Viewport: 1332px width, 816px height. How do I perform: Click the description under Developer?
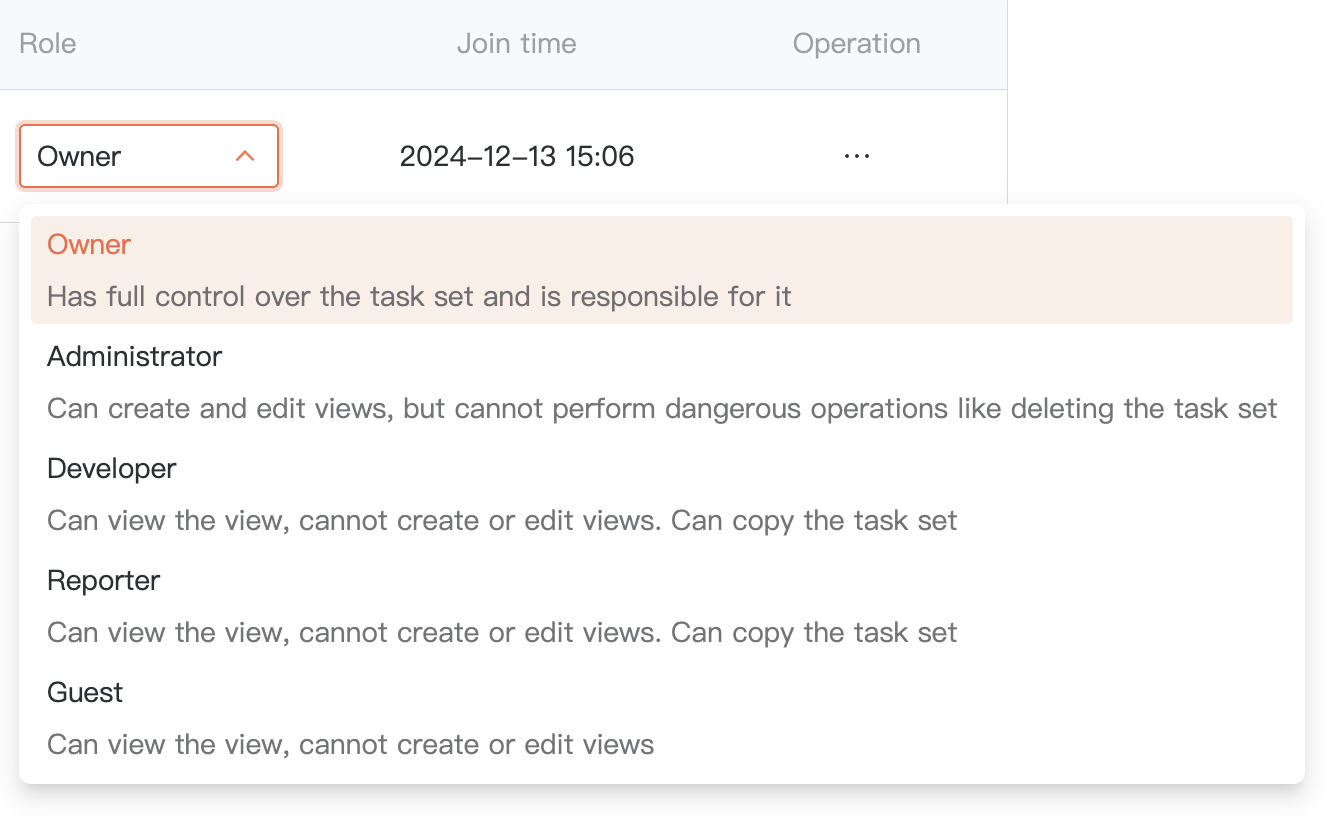click(x=502, y=521)
